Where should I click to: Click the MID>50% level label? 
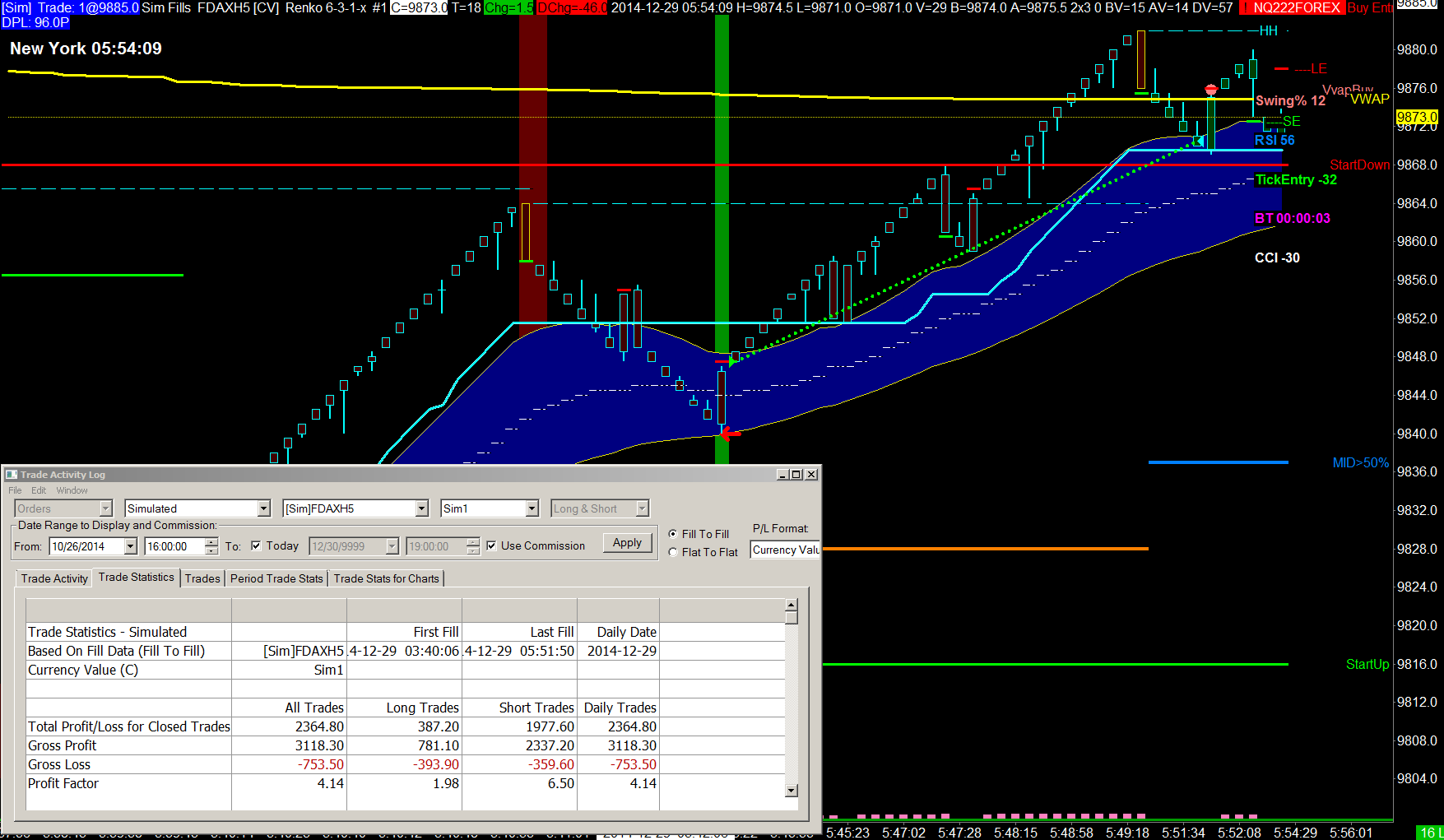click(1360, 462)
